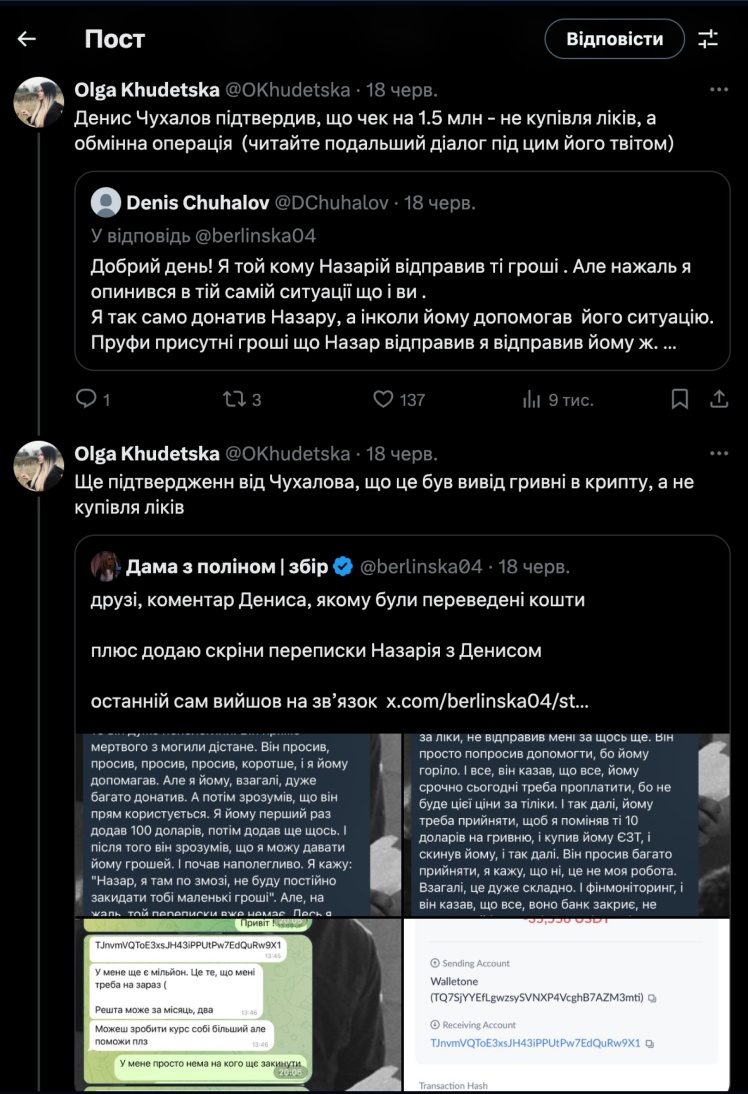View analytics showing 9 тис. views
This screenshot has width=748, height=1094.
[x=532, y=399]
